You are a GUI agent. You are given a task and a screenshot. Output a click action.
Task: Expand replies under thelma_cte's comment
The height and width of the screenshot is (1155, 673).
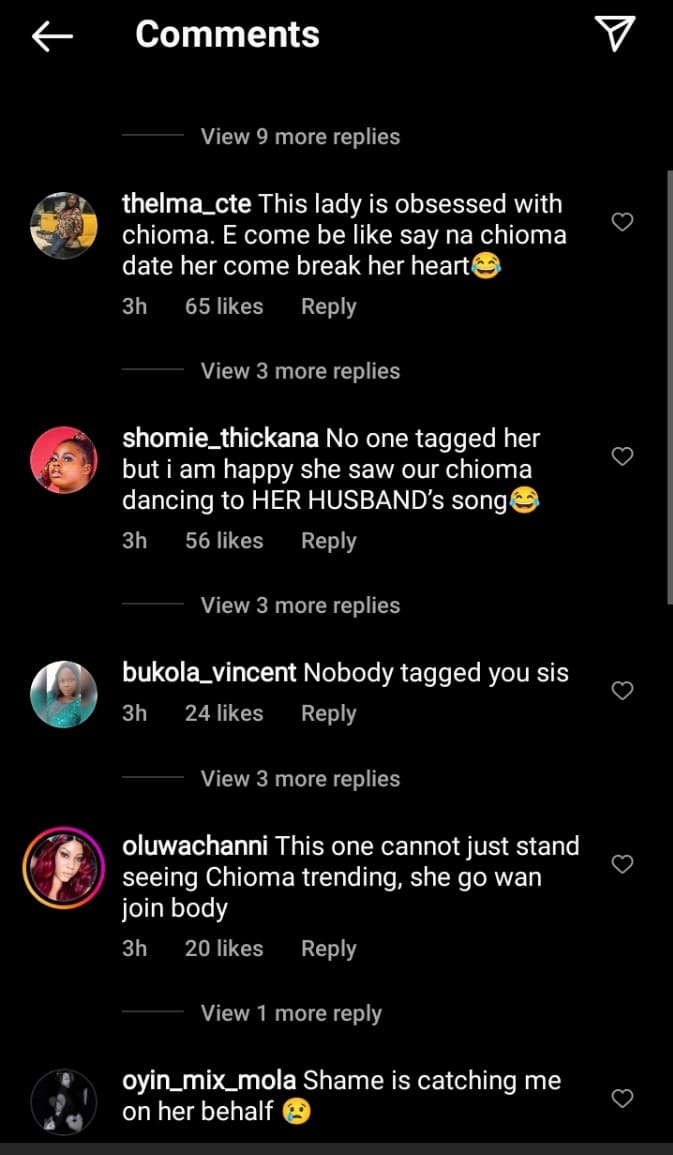300,371
